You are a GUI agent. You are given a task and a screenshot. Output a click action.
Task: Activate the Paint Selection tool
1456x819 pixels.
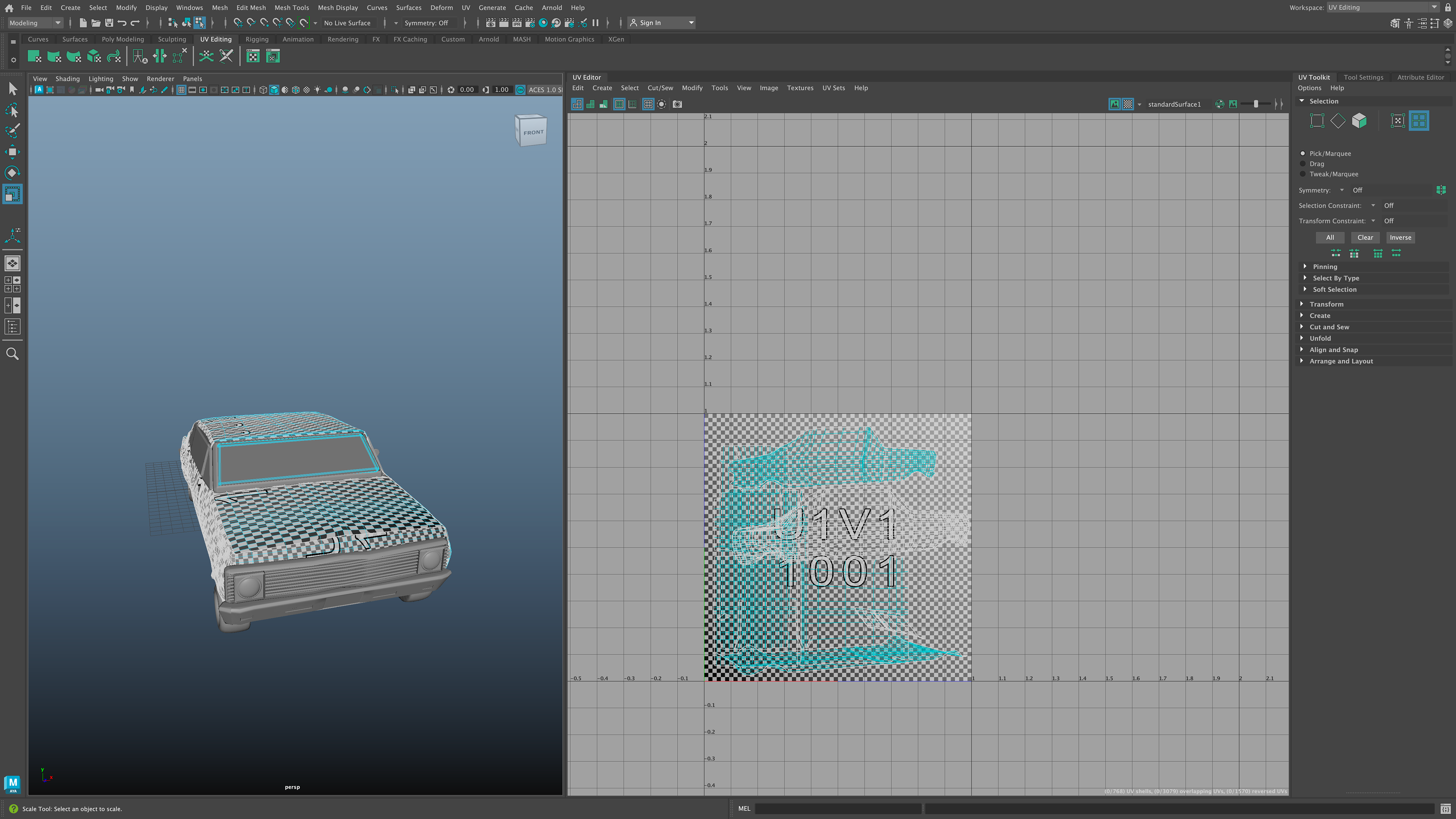click(13, 130)
